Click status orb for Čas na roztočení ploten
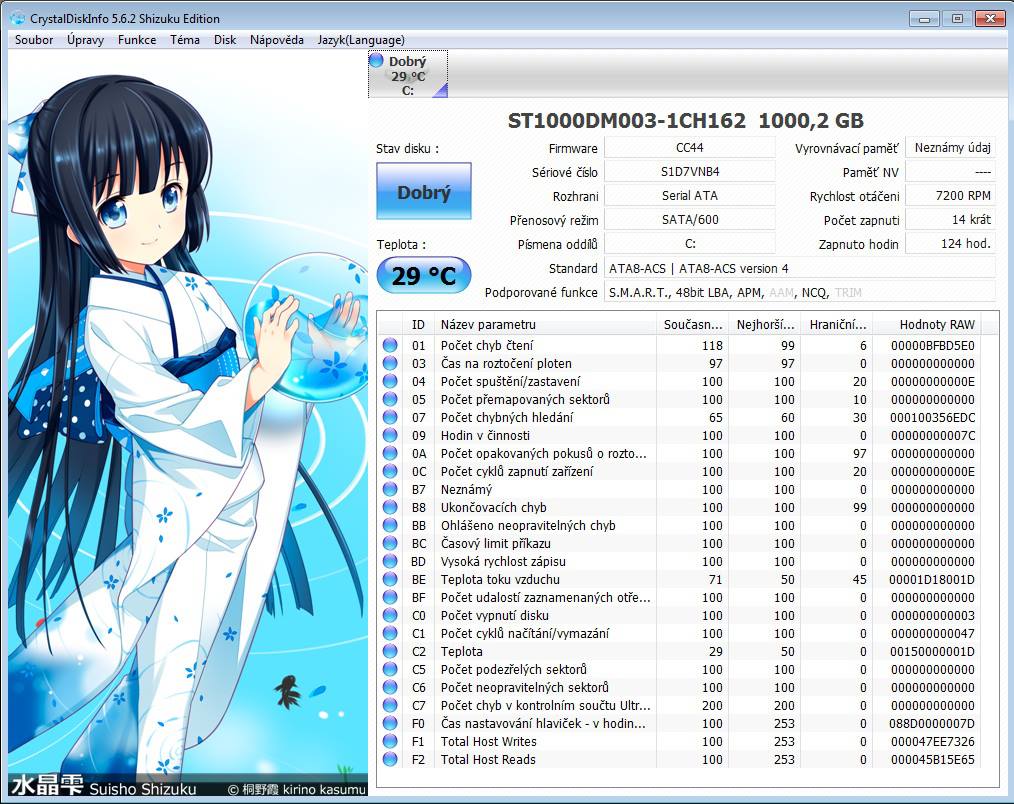This screenshot has width=1014, height=804. 390,364
